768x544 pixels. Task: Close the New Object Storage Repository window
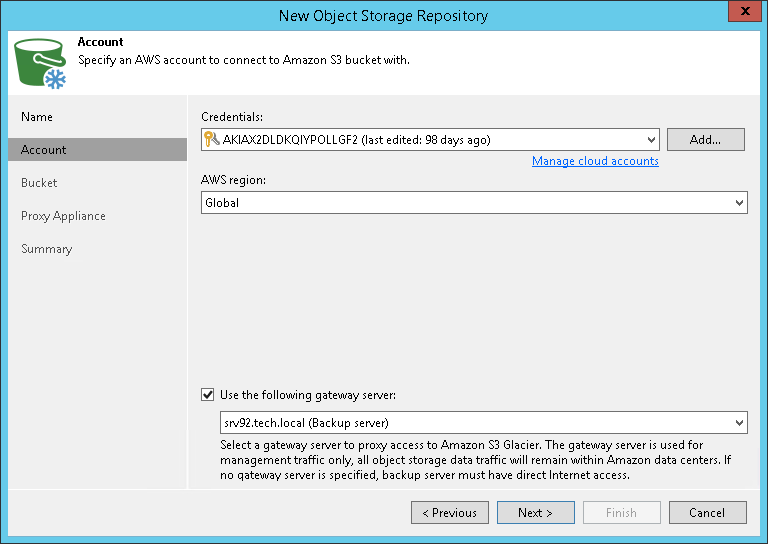pos(740,13)
